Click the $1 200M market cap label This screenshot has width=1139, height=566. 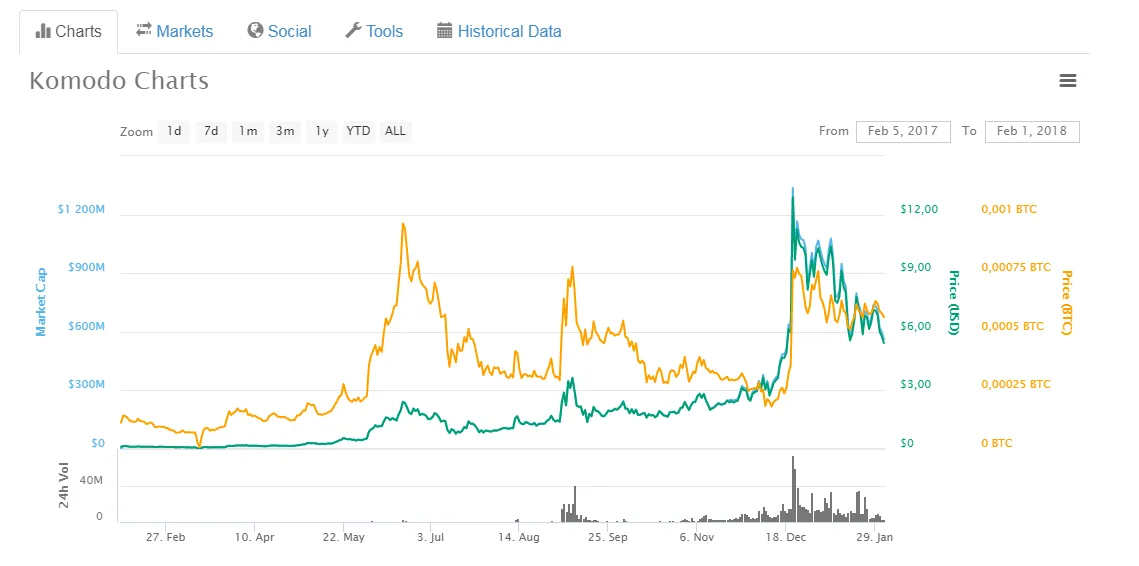coord(81,209)
